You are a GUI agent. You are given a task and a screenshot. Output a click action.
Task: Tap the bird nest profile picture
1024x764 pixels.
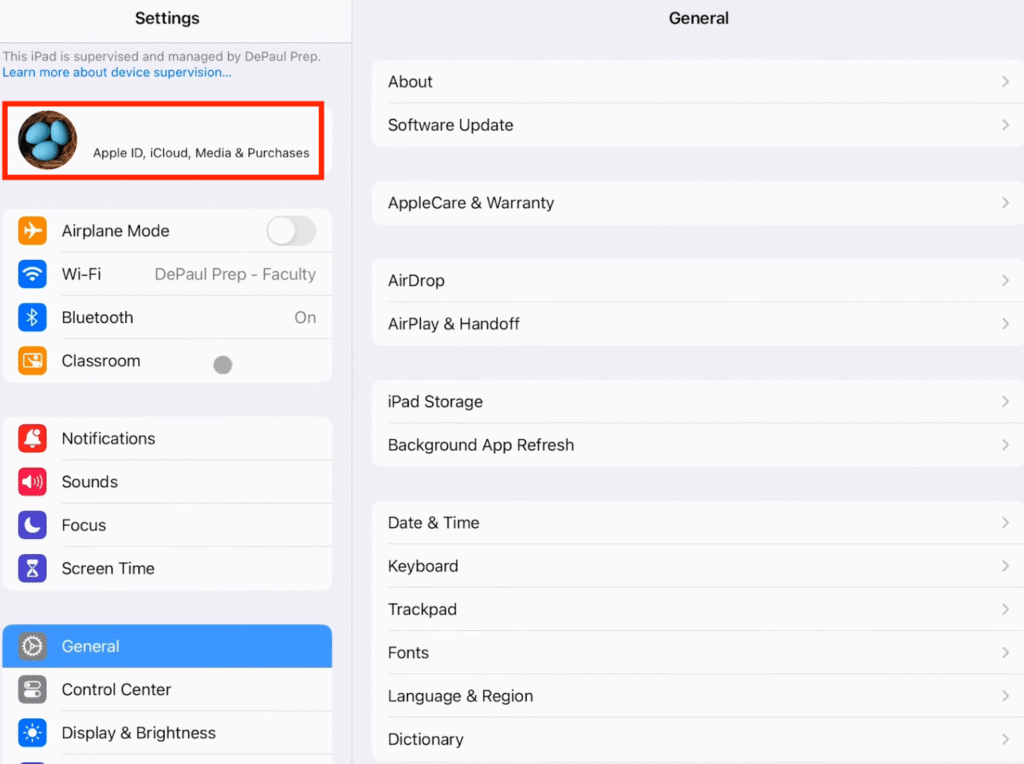point(47,140)
